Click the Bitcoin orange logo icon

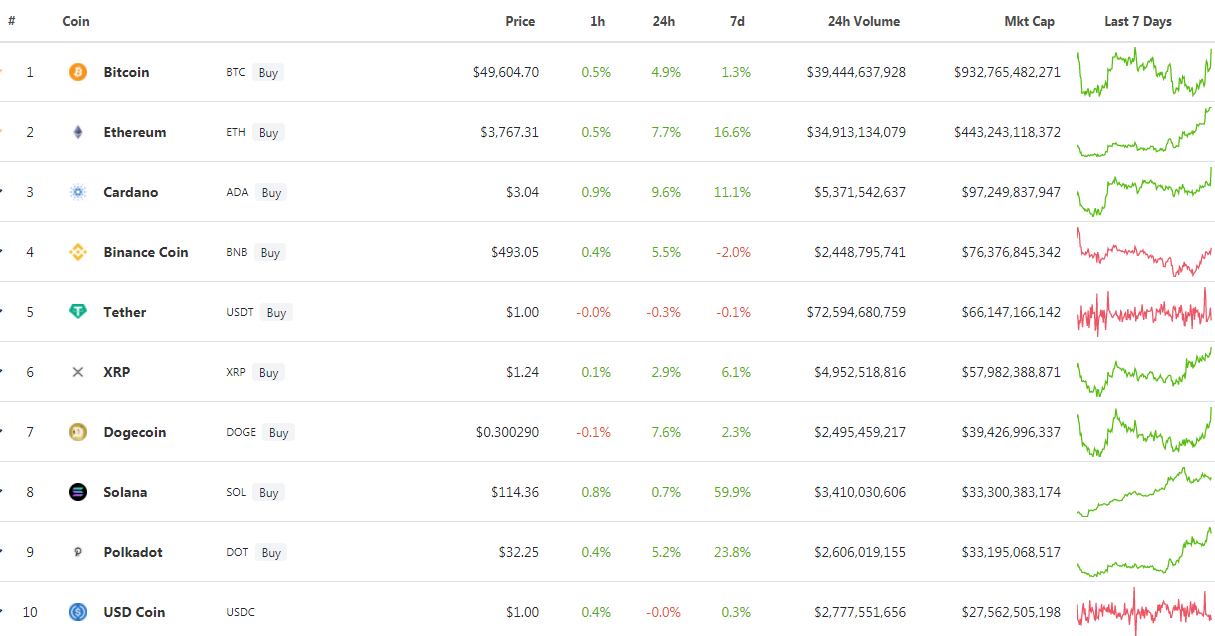coord(78,72)
